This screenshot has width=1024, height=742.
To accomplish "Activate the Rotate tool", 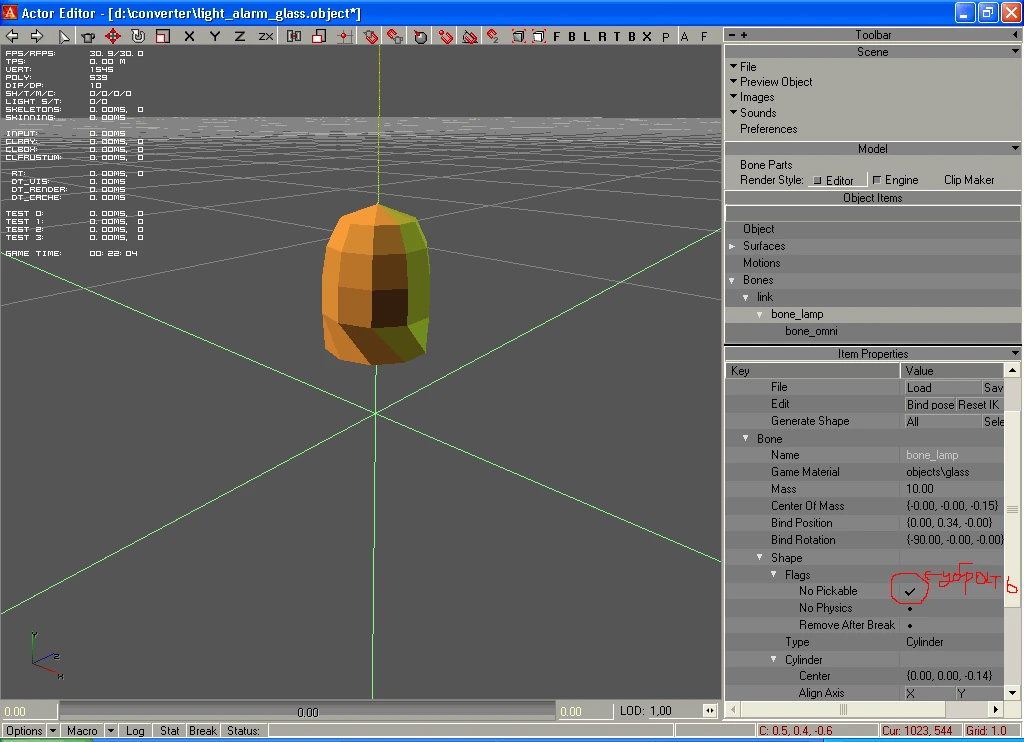I will [x=138, y=36].
